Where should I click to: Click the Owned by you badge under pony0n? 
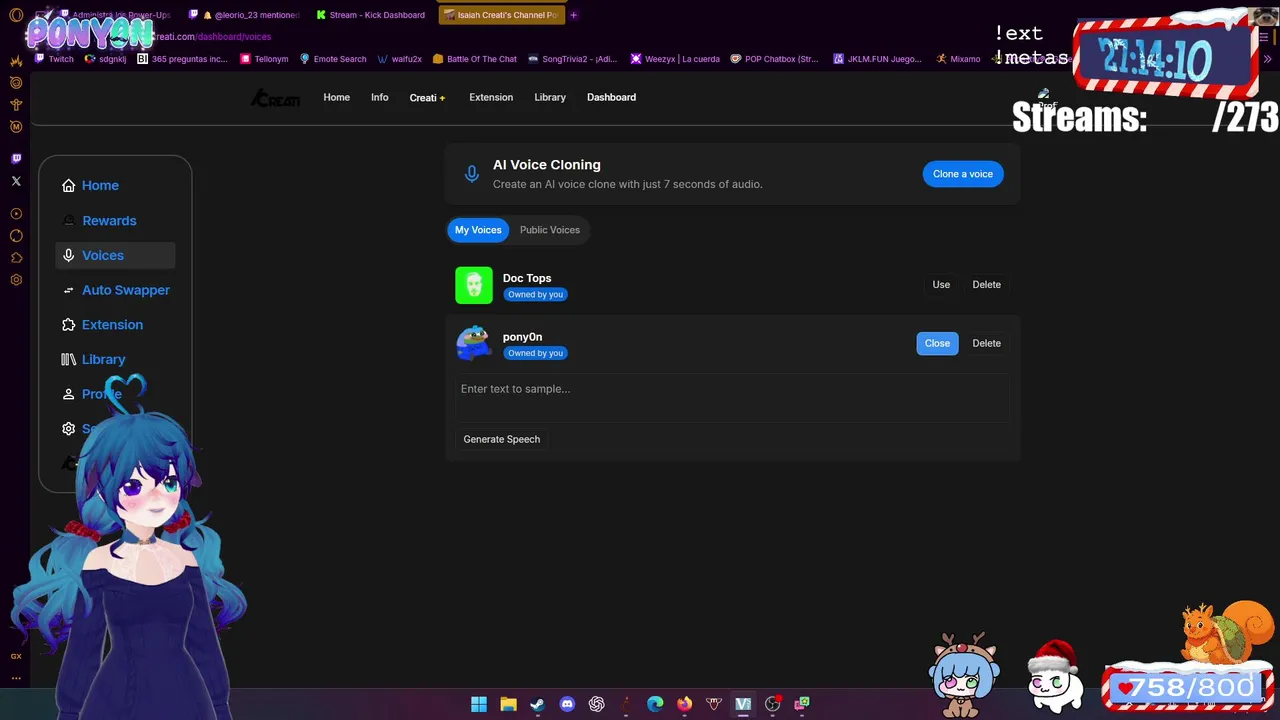pos(535,353)
